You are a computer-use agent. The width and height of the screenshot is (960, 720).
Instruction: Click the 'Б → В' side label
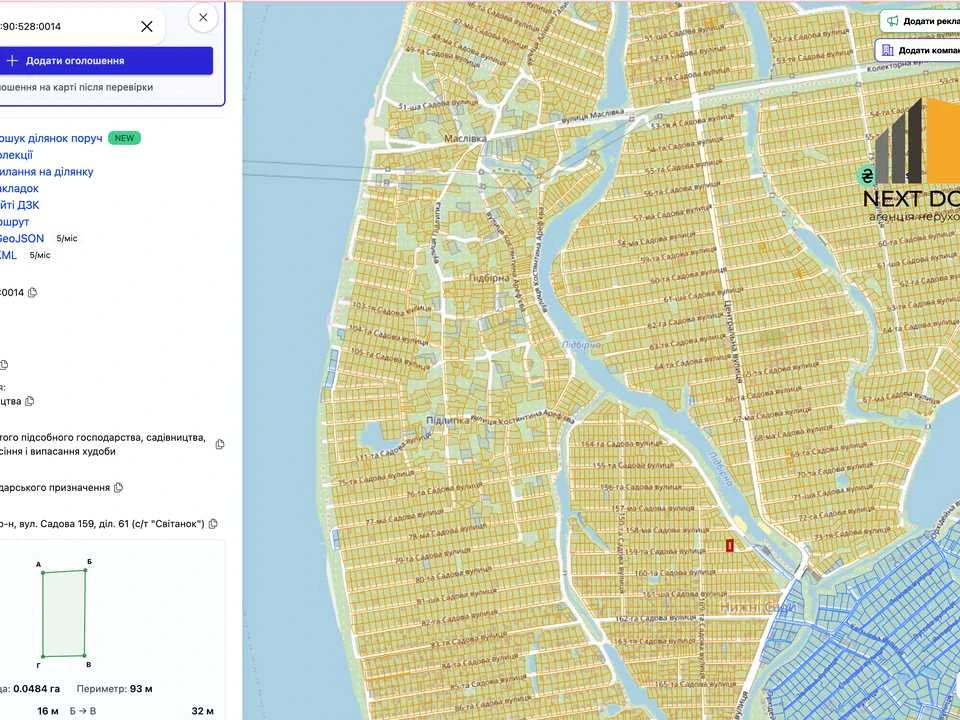click(x=83, y=711)
